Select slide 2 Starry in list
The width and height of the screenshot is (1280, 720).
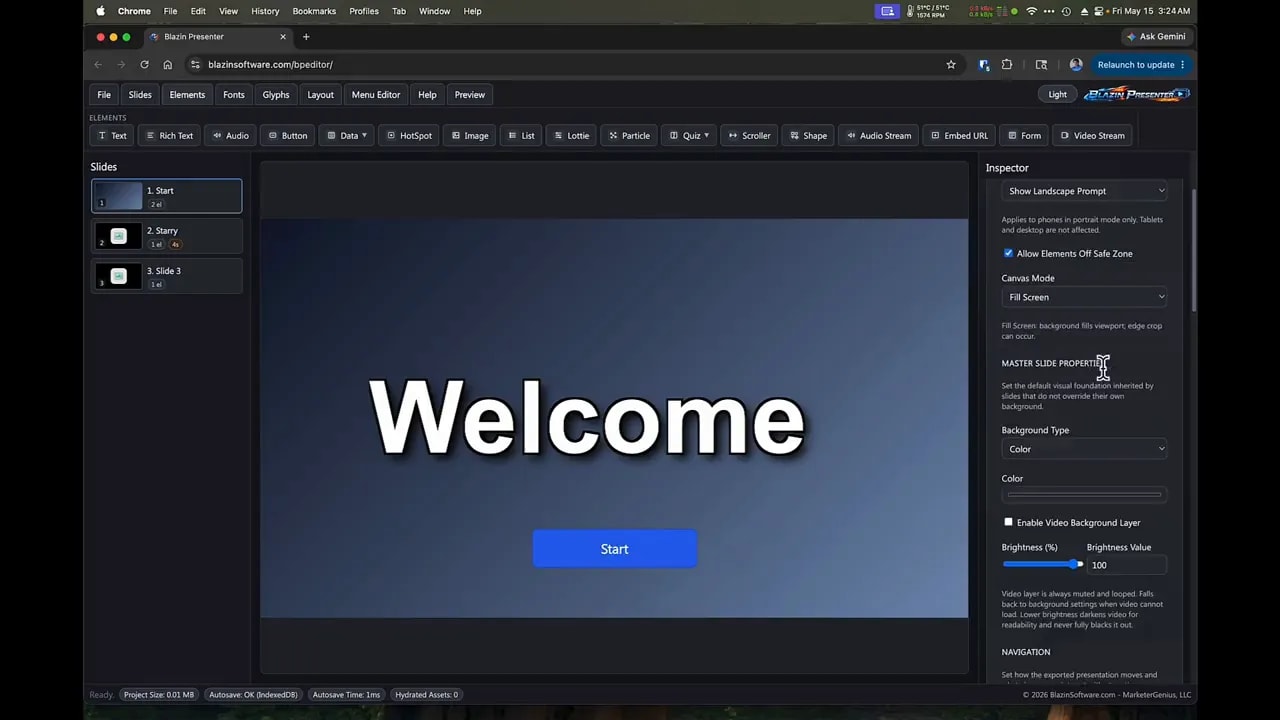167,236
